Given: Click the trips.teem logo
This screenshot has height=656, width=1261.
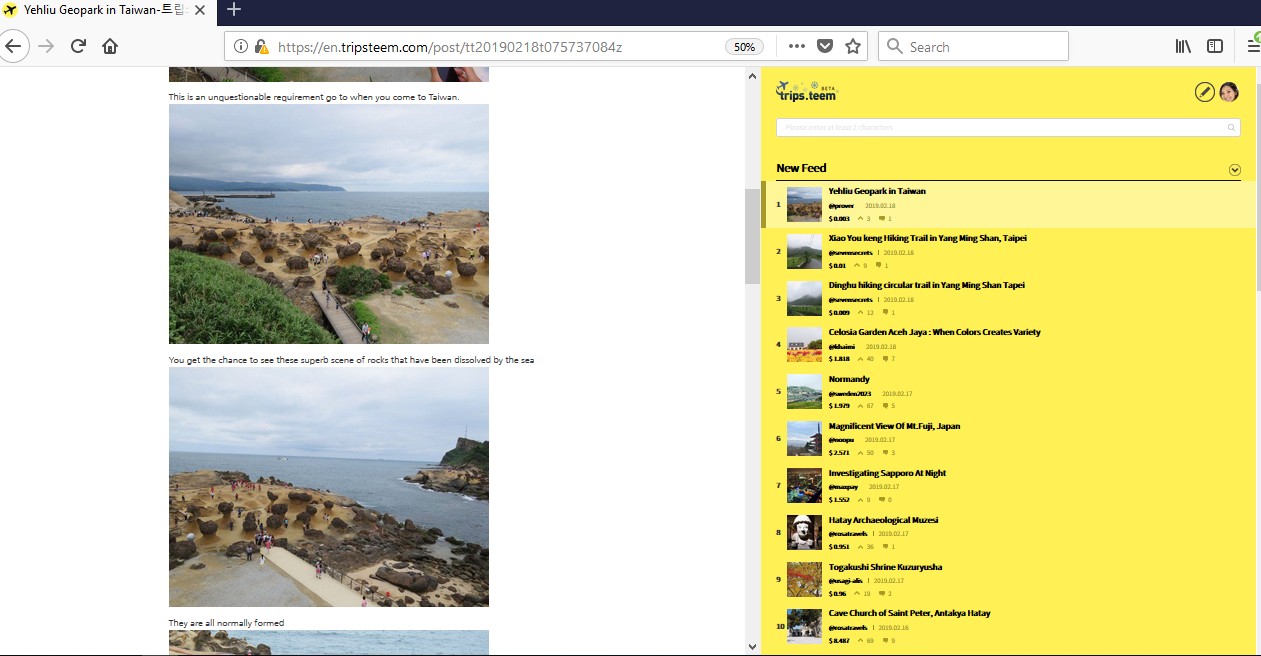Looking at the screenshot, I should (807, 91).
